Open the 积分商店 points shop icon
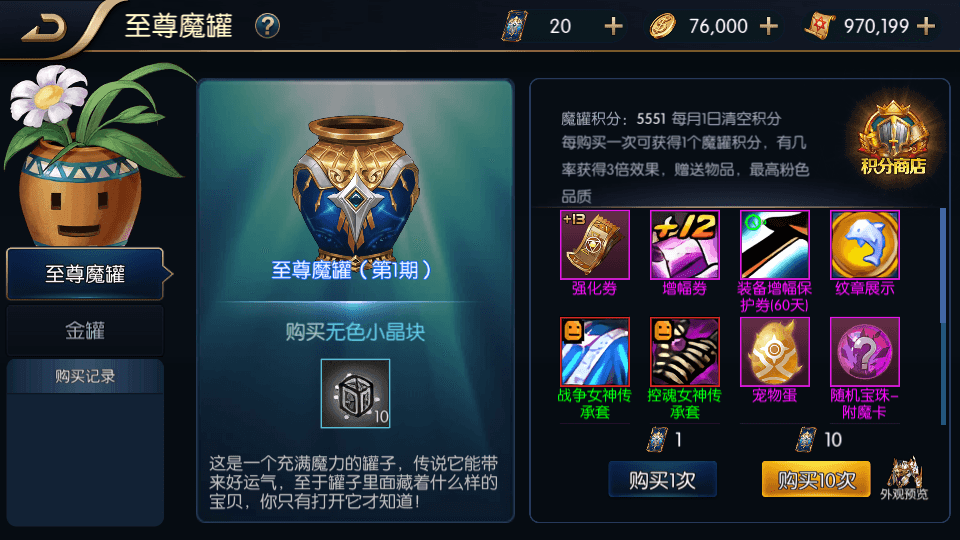 (x=893, y=139)
